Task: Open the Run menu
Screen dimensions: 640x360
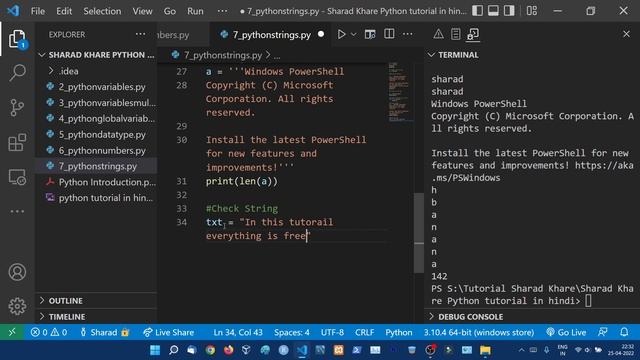Action: tap(195, 11)
